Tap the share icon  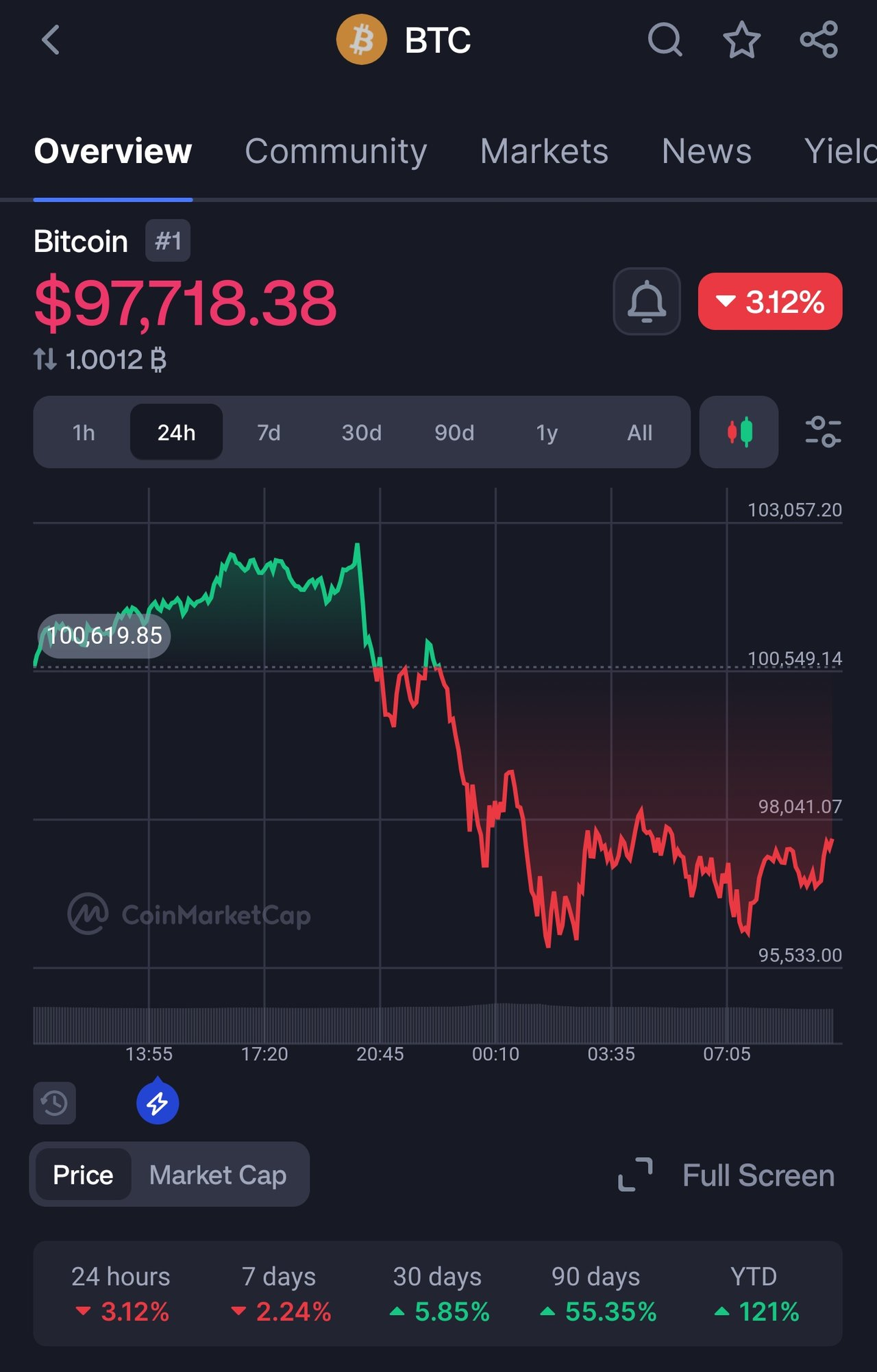pos(819,40)
